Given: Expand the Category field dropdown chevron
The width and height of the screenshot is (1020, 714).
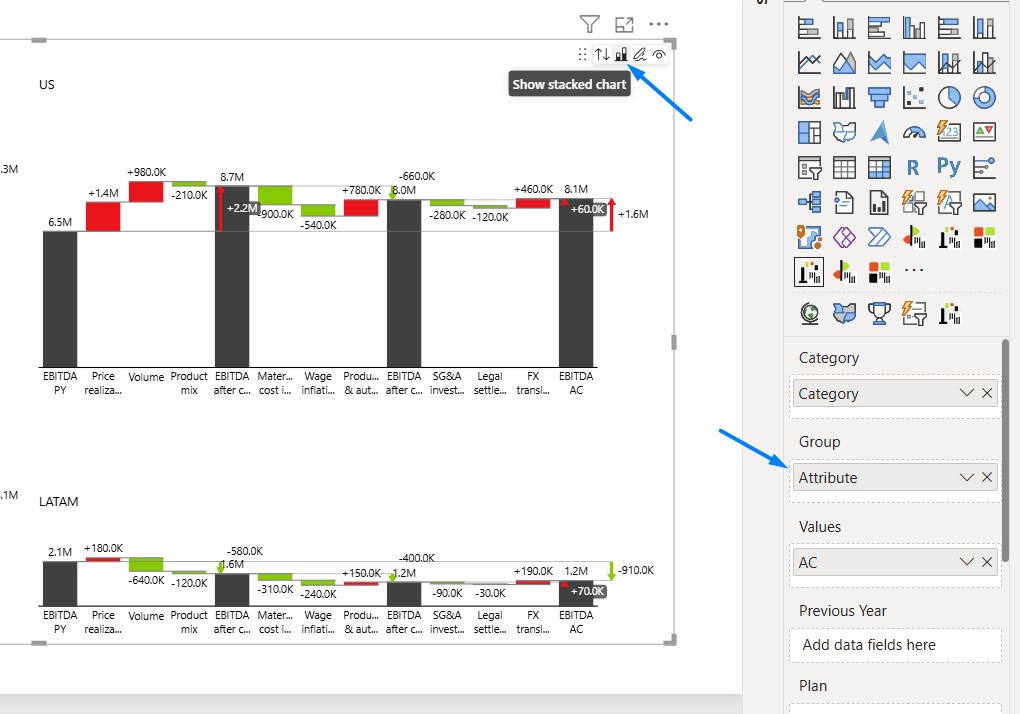Looking at the screenshot, I should pyautogui.click(x=967, y=393).
